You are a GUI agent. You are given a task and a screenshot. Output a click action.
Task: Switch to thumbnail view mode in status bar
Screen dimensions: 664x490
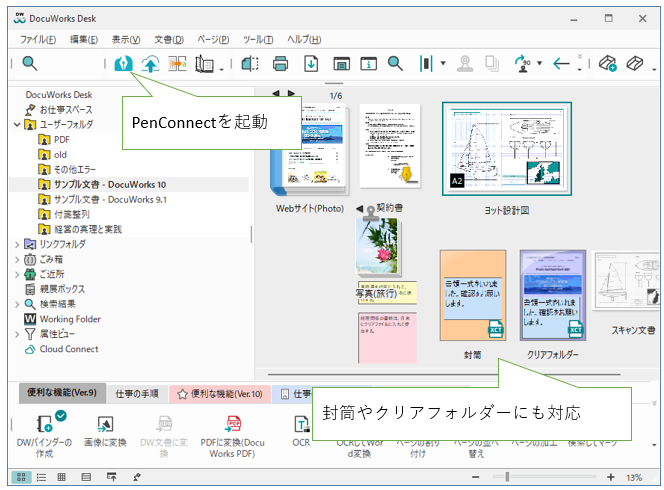tap(20, 477)
